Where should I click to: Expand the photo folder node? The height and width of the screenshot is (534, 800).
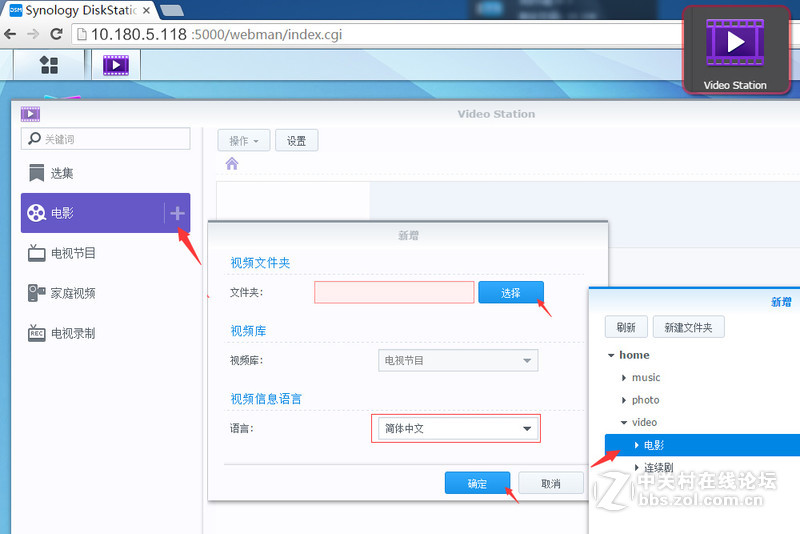pyautogui.click(x=623, y=400)
